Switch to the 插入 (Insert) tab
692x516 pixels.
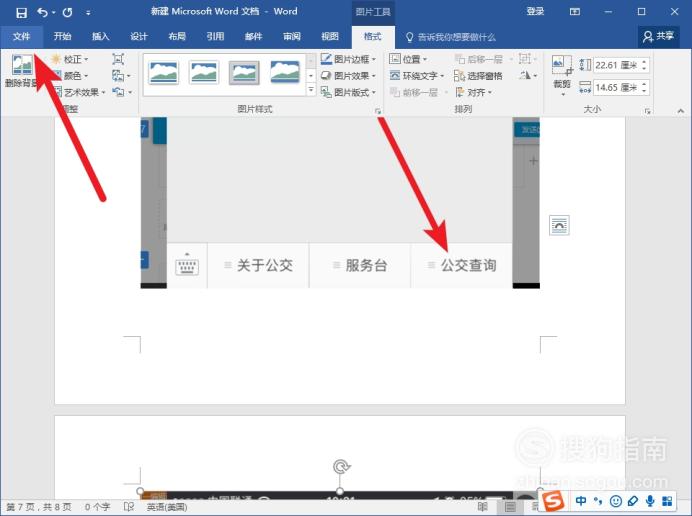101,36
